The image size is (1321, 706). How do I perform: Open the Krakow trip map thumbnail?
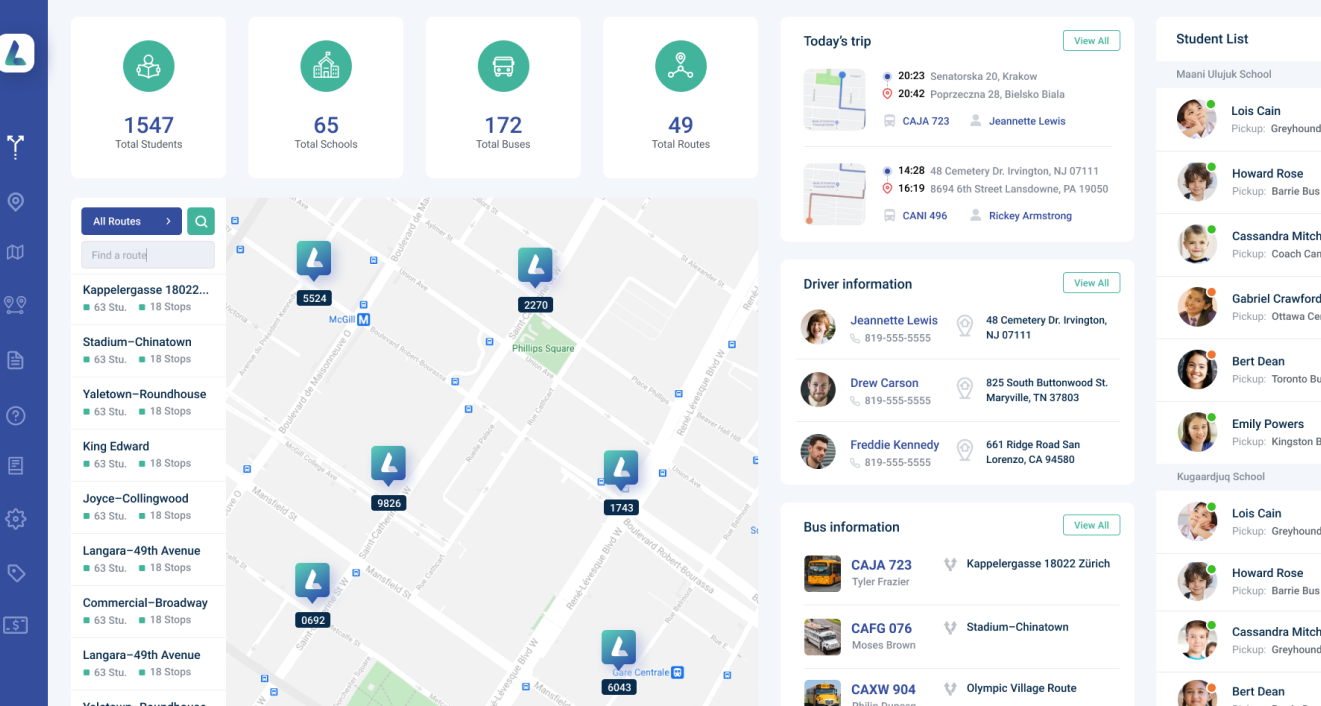point(834,99)
